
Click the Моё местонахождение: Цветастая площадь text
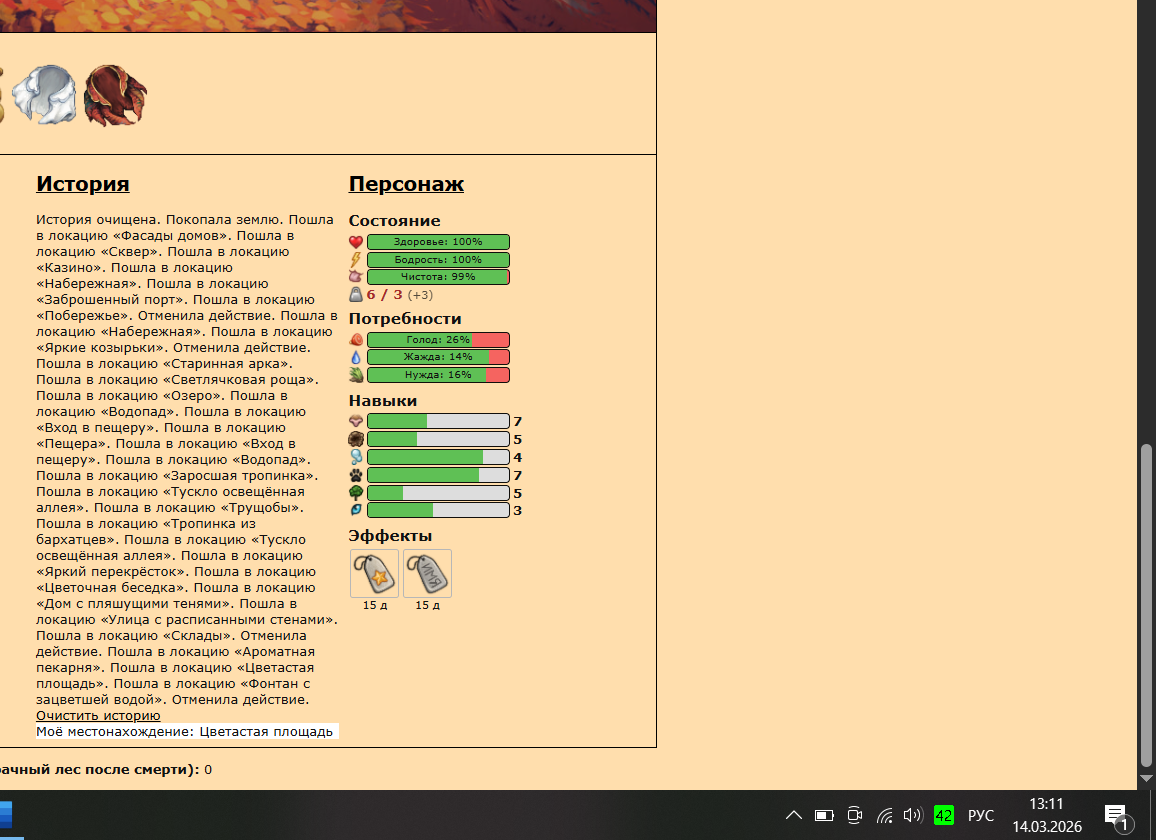[184, 732]
